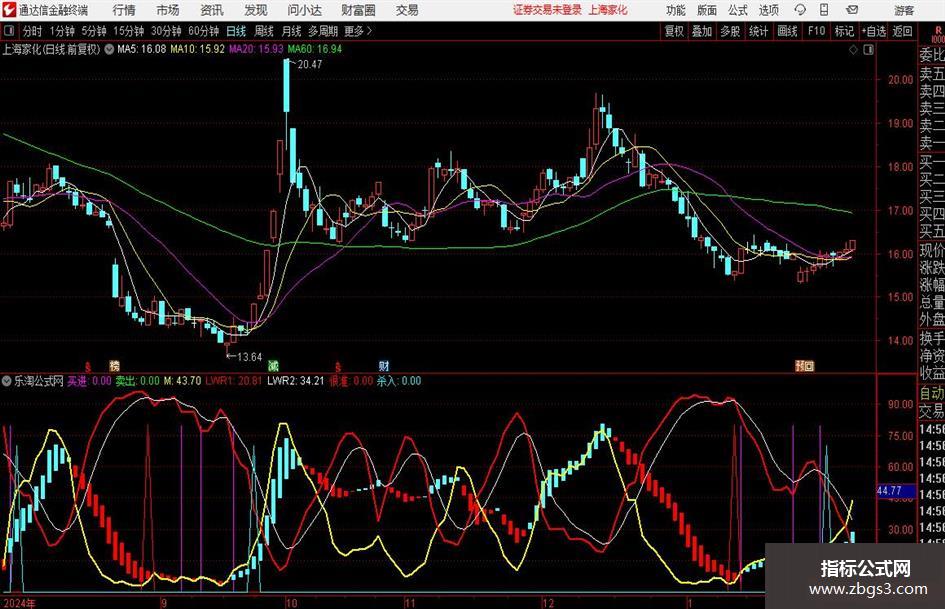Click the 通达信 red app logo
The width and height of the screenshot is (945, 609).
pyautogui.click(x=9, y=10)
